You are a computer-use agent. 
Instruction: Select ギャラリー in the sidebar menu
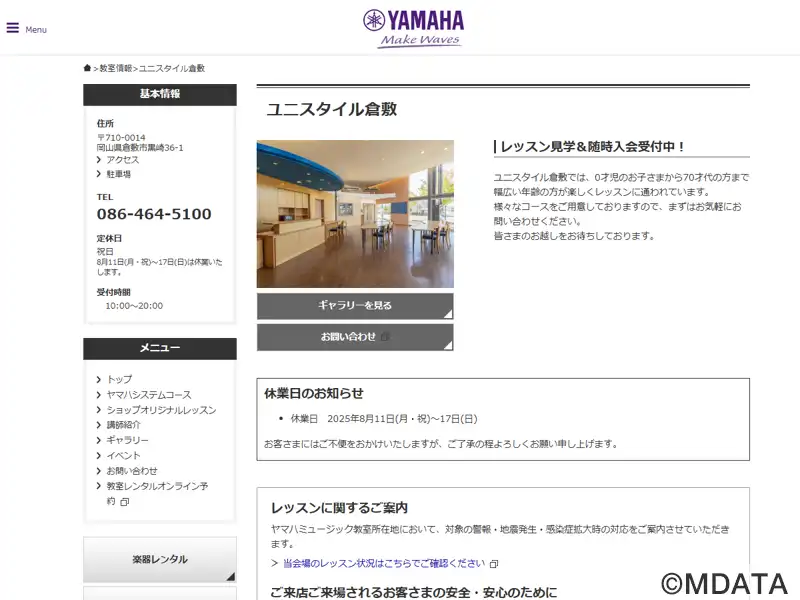point(128,440)
